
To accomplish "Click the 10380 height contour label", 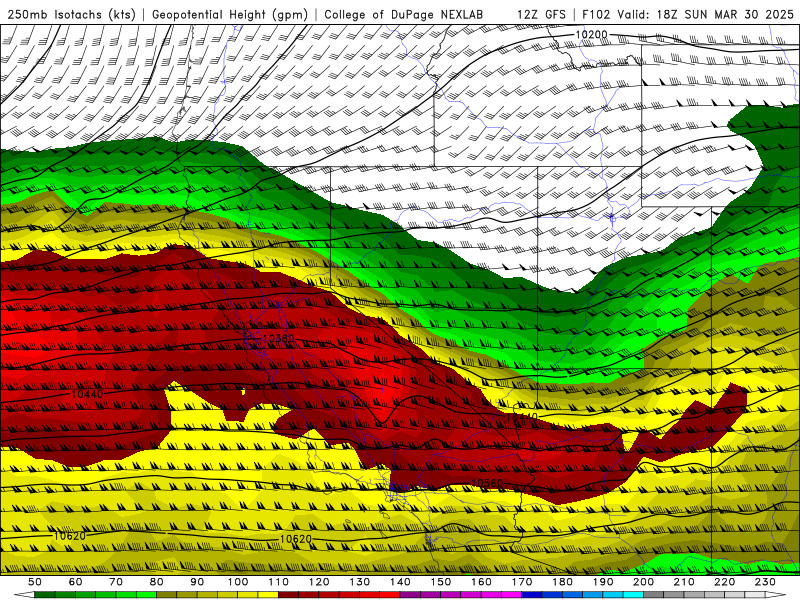I will click(279, 338).
